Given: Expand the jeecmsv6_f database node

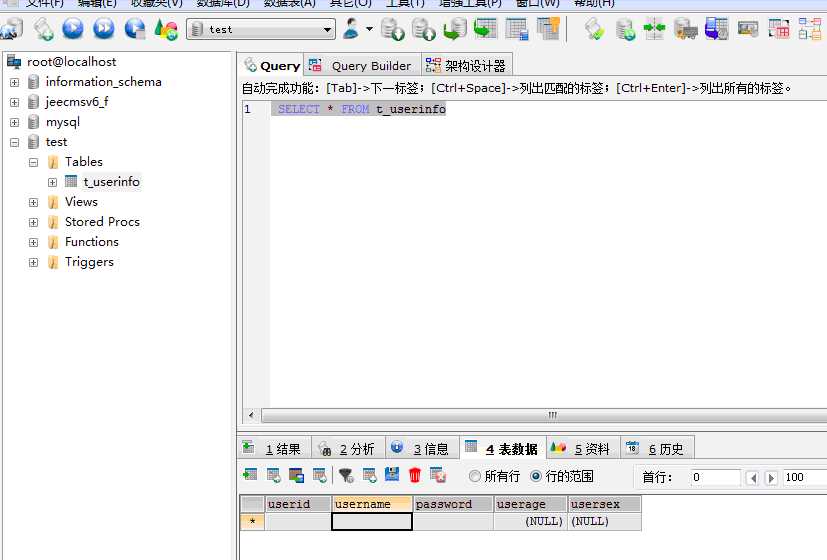Looking at the screenshot, I should click(15, 102).
